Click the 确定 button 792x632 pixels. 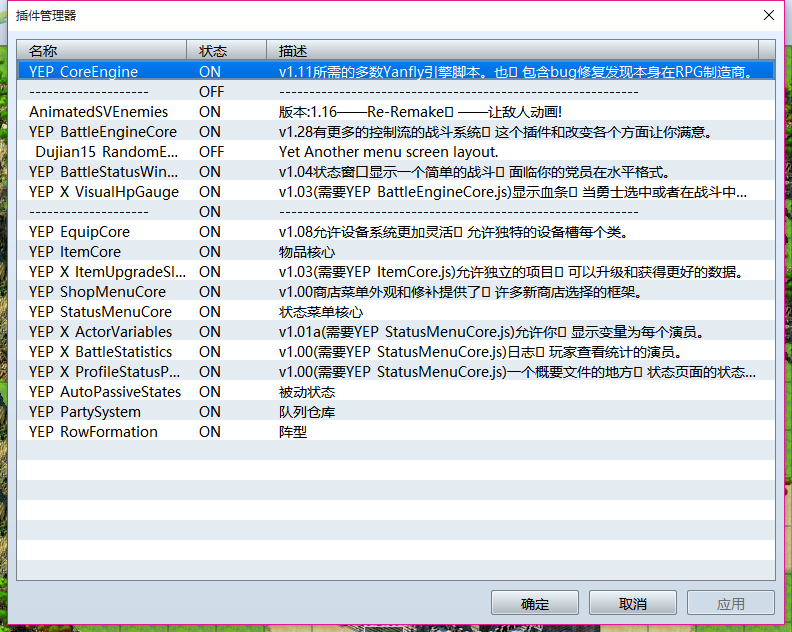tap(534, 603)
